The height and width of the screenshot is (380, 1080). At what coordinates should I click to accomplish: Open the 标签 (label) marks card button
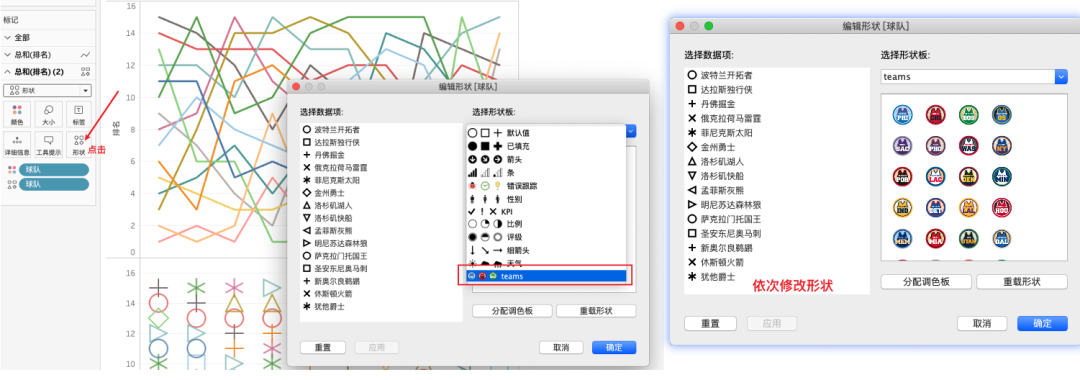click(x=79, y=114)
